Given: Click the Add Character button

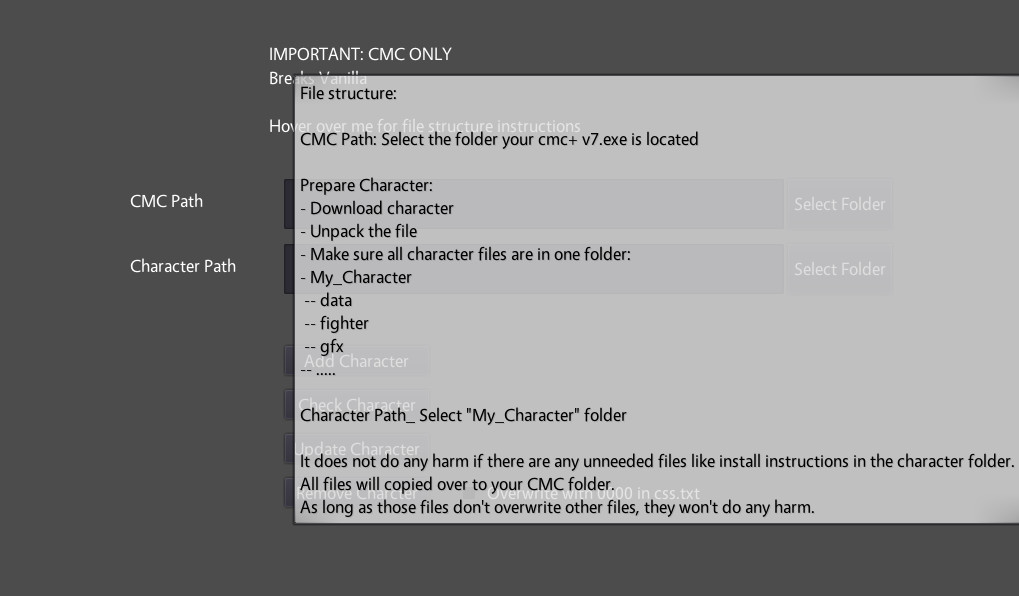Looking at the screenshot, I should point(356,361).
